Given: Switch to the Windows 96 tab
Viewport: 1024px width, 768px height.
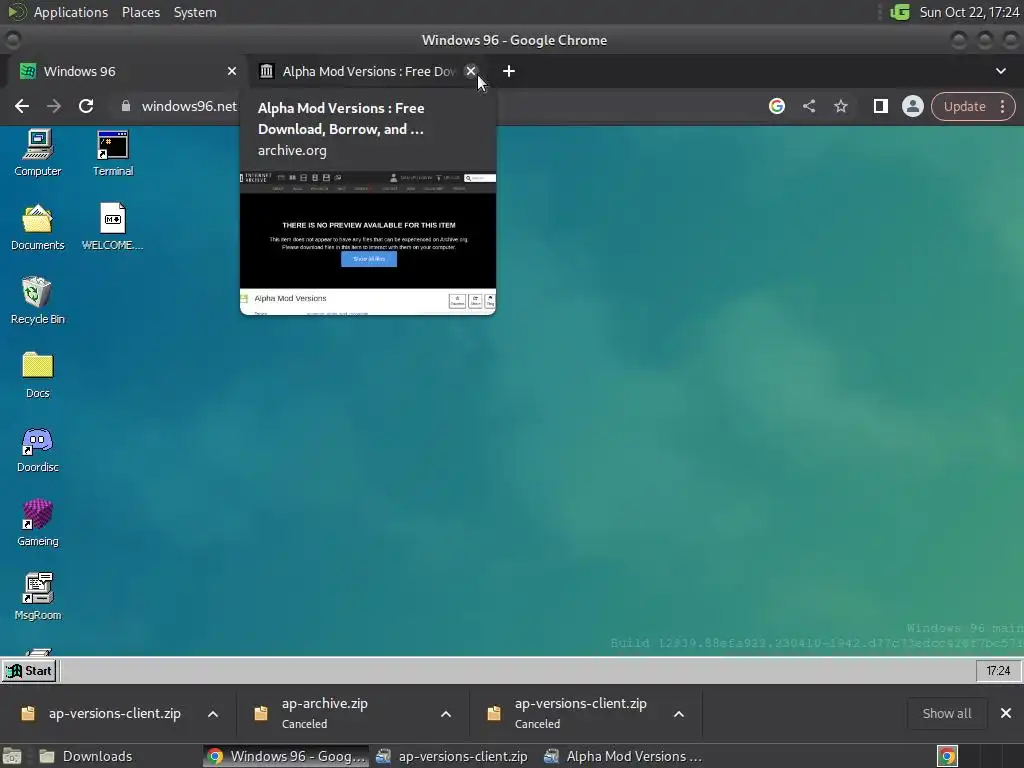Looking at the screenshot, I should click(x=124, y=71).
